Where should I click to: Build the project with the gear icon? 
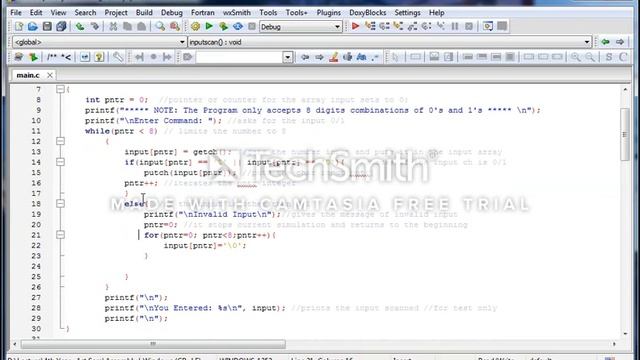195,27
